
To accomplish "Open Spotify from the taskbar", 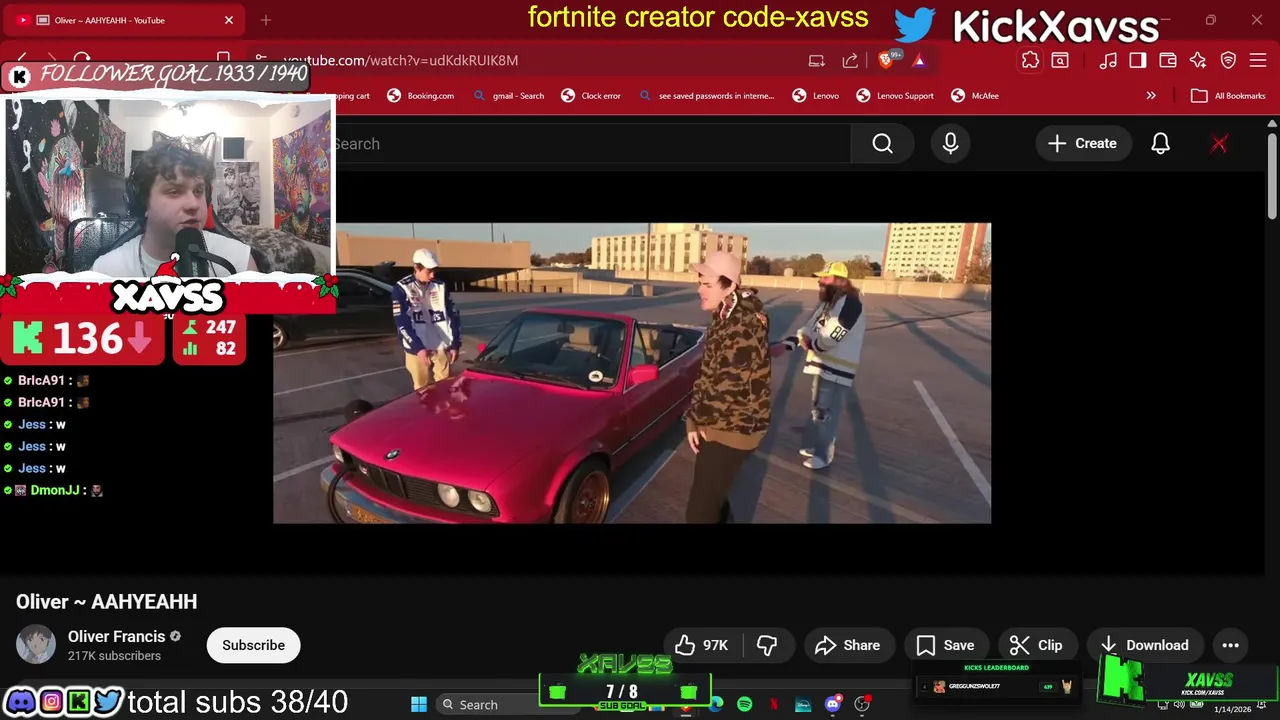I will pyautogui.click(x=744, y=704).
